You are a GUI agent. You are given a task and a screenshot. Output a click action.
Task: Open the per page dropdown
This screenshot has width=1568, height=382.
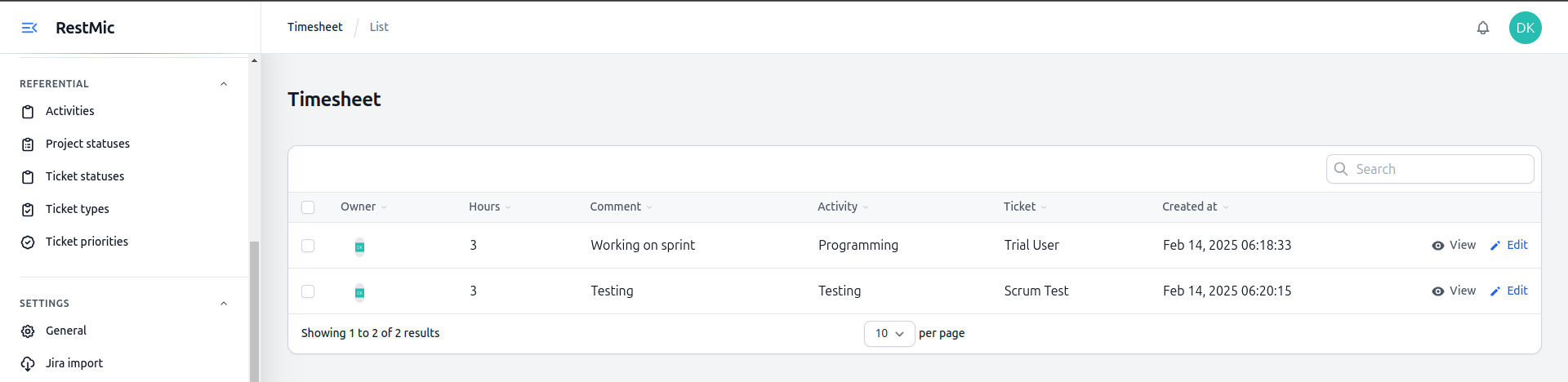[889, 334]
